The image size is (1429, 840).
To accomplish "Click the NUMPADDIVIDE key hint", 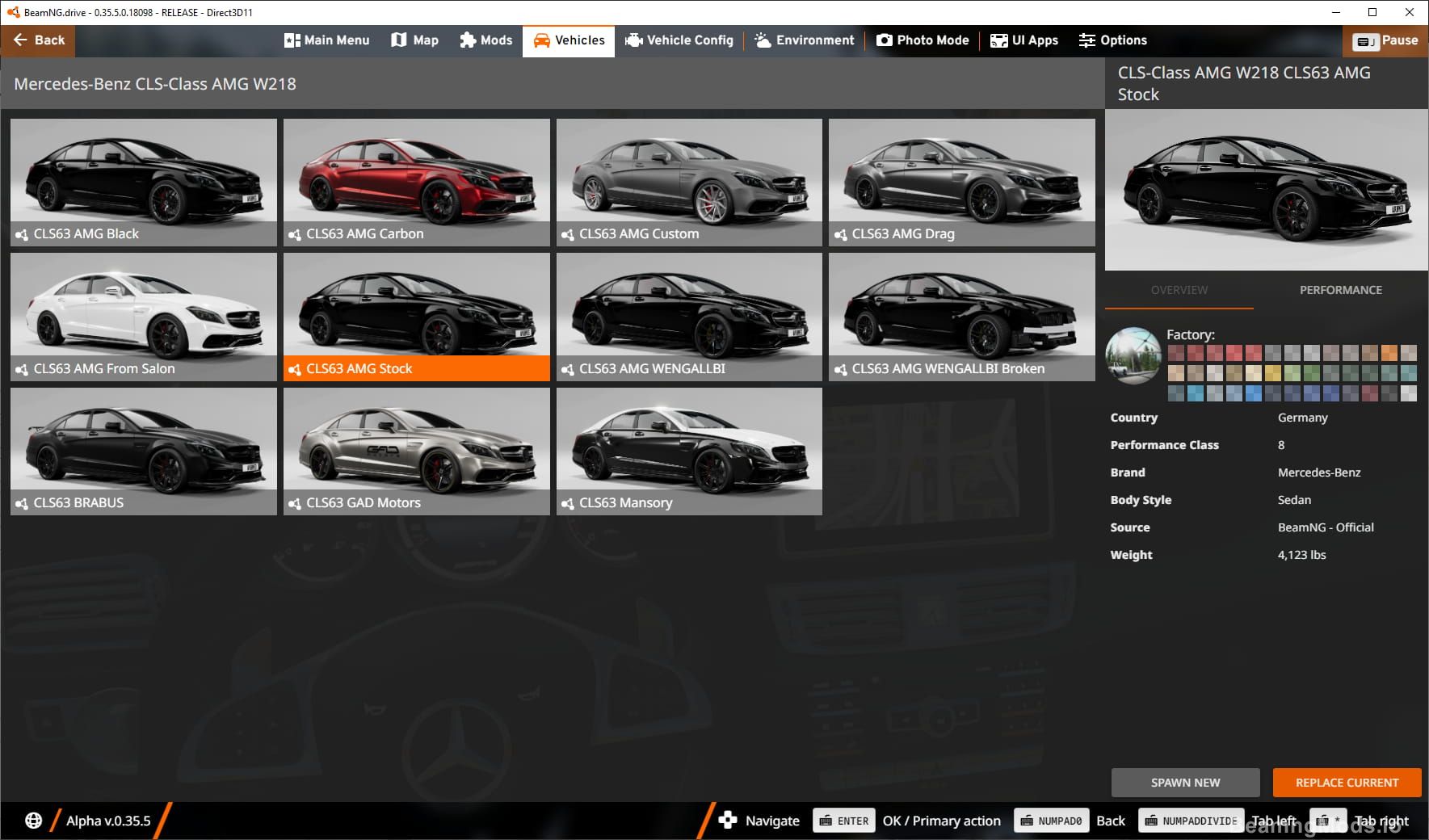I will pos(1192,821).
